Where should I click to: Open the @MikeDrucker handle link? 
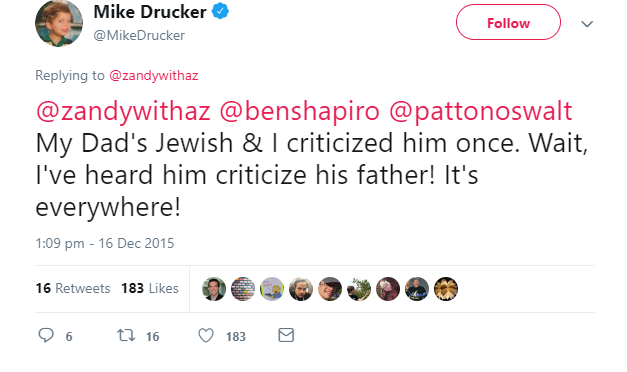(x=139, y=35)
